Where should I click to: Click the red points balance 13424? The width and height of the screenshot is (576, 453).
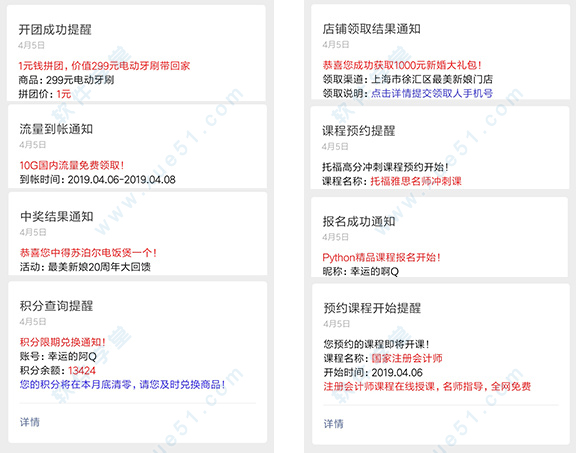pyautogui.click(x=82, y=370)
